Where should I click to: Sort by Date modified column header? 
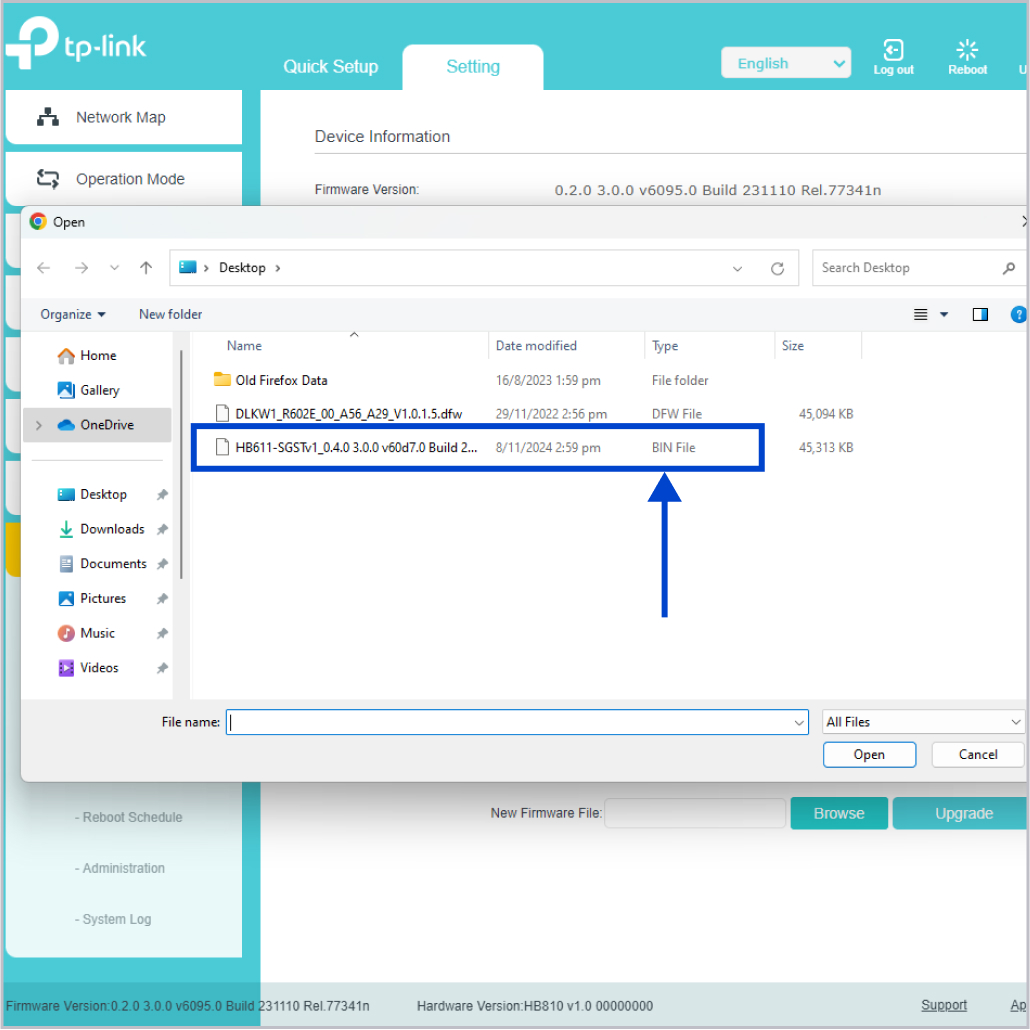[x=536, y=346]
